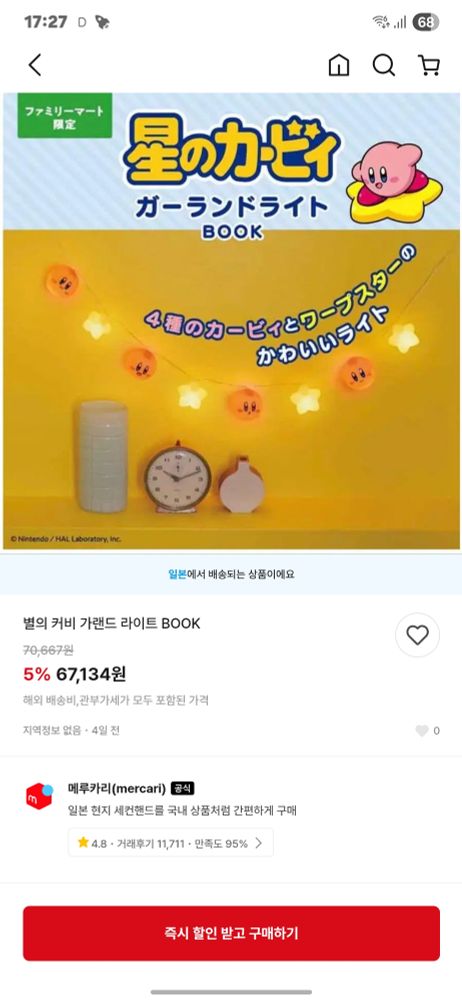Image resolution: width=462 pixels, height=1000 pixels.
Task: Toggle the heart wishlist button
Action: coord(417,635)
